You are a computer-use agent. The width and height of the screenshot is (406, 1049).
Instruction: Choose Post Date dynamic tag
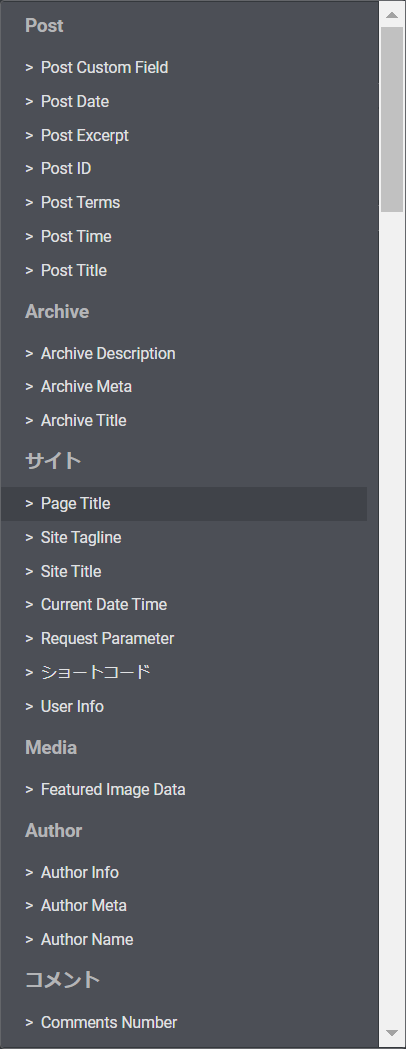pyautogui.click(x=184, y=102)
